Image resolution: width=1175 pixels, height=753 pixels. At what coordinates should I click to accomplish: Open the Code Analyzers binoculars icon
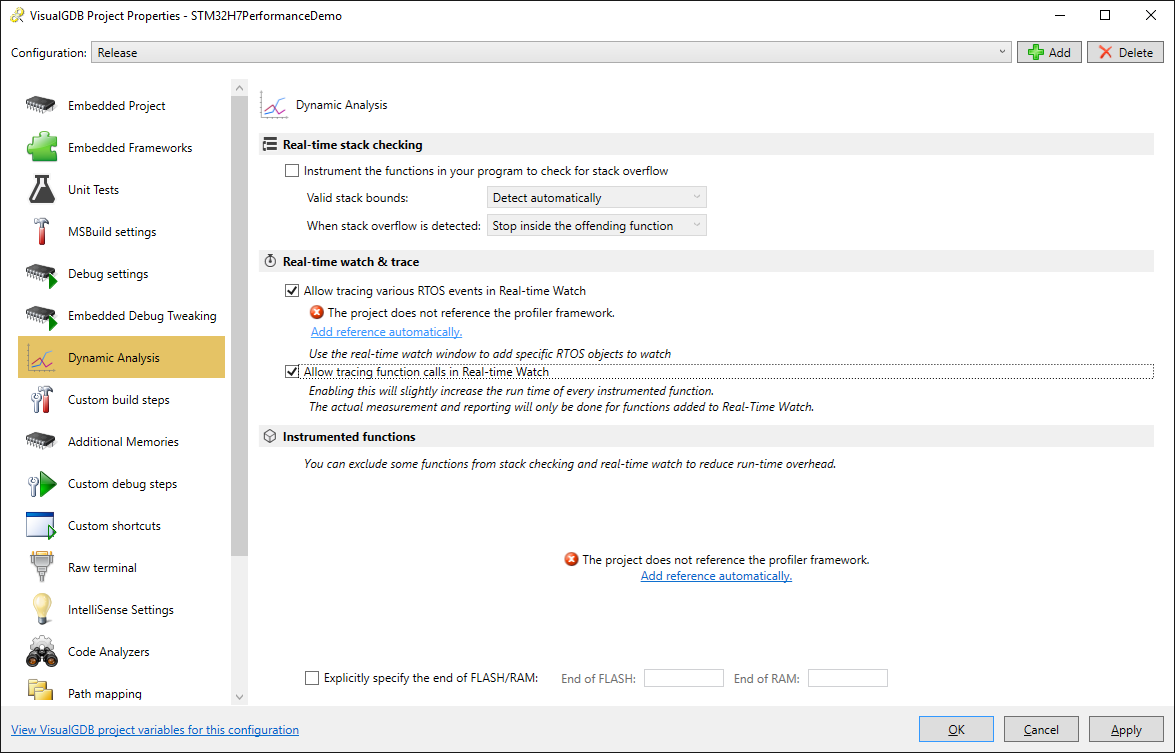tap(40, 652)
